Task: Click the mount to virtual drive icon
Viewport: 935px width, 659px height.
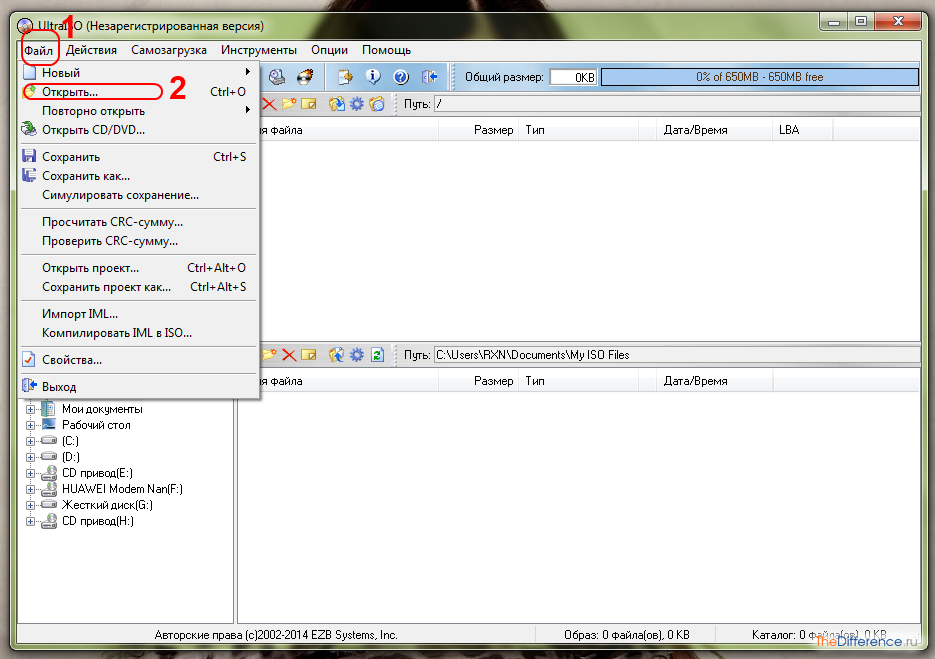Action: coord(278,77)
